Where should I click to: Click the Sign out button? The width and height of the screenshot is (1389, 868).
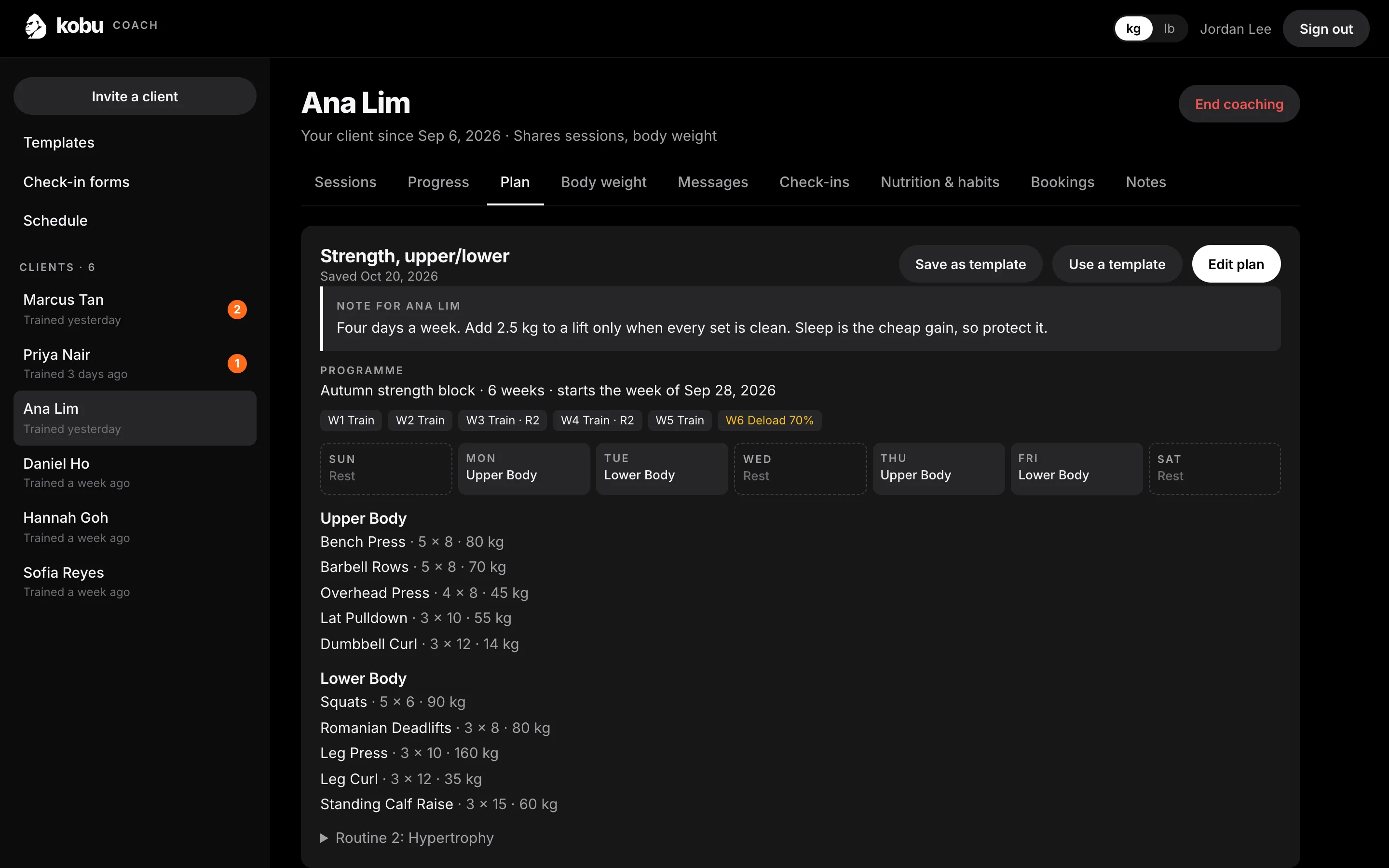coord(1326,29)
